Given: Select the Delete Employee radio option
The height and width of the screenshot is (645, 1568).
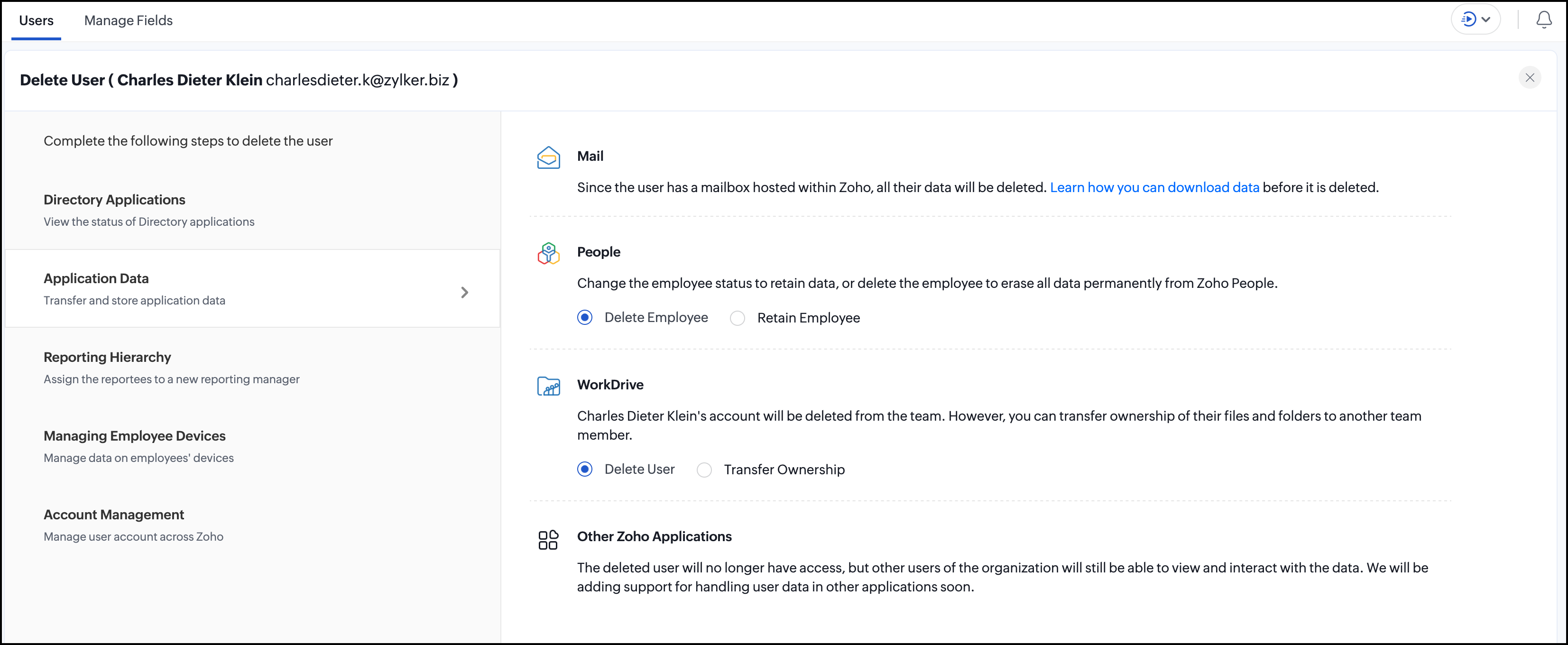Looking at the screenshot, I should tap(585, 318).
